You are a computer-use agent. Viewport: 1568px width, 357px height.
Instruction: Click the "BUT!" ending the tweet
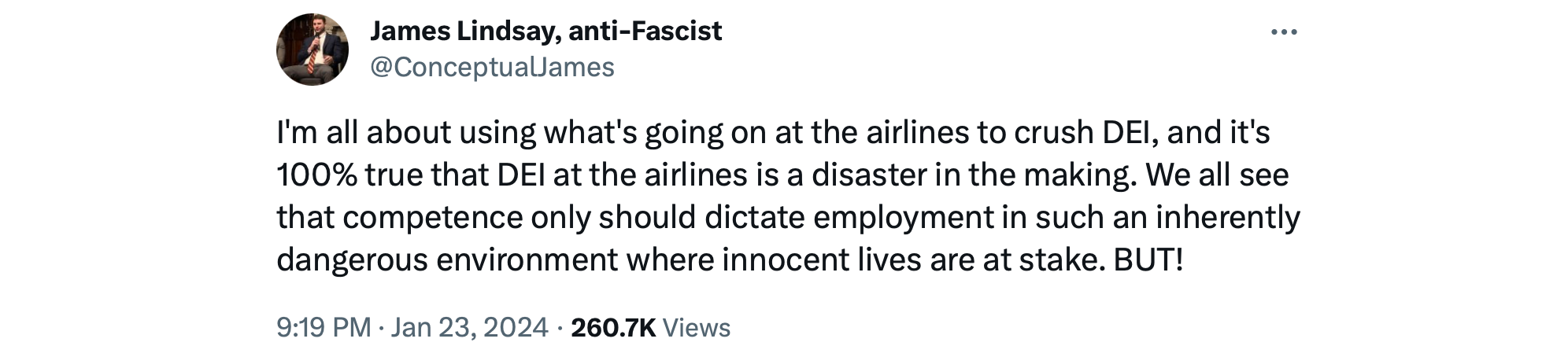pyautogui.click(x=1148, y=259)
